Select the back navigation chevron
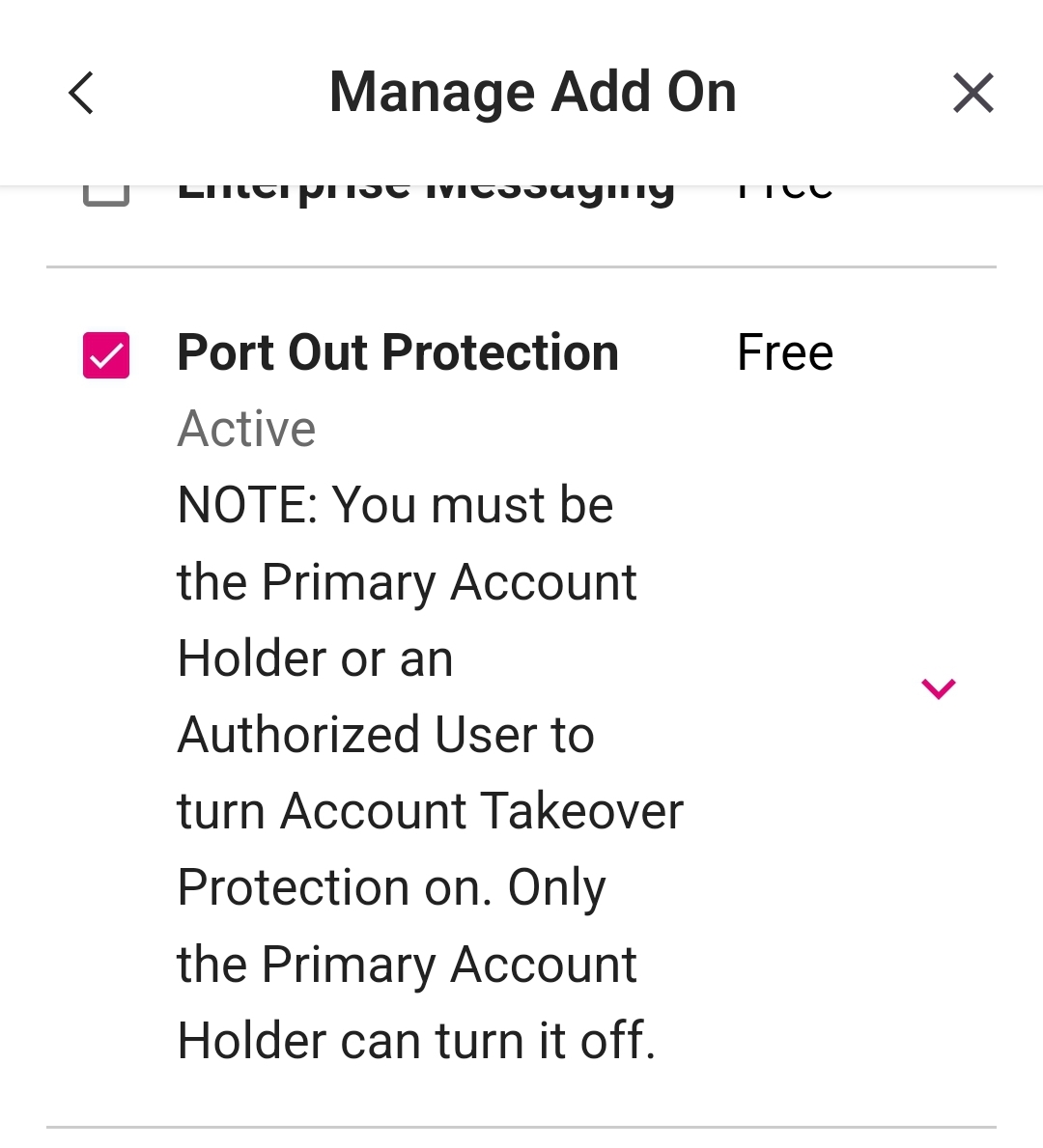The width and height of the screenshot is (1043, 1148). point(80,93)
